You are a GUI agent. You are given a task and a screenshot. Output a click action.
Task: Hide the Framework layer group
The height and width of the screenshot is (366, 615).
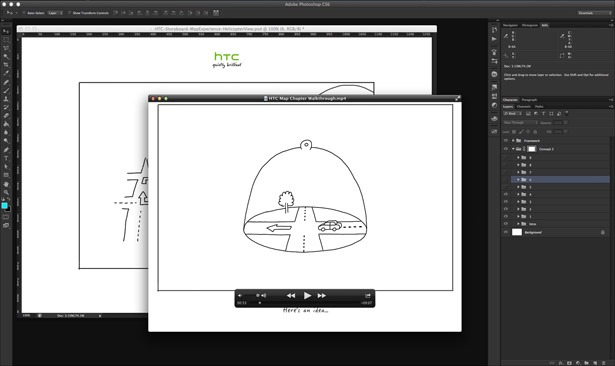point(506,140)
